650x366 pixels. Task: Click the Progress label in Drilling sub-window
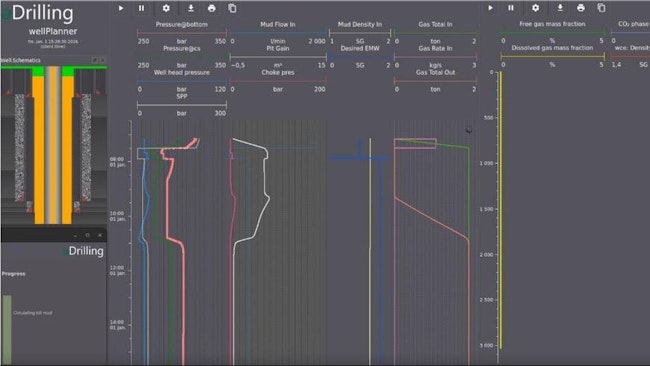click(x=13, y=274)
